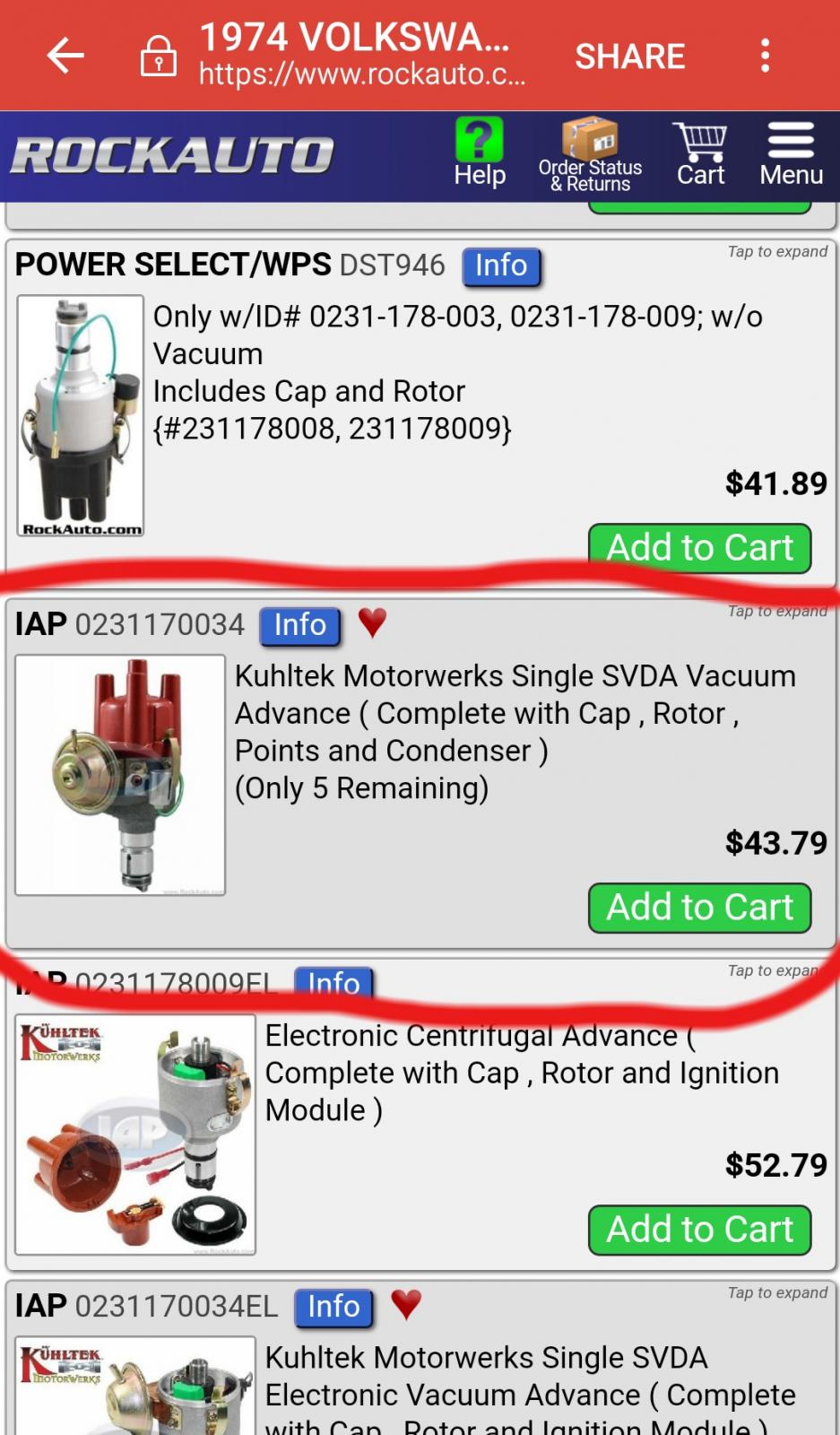Expand the IAP 0231170034EL listing
The width and height of the screenshot is (840, 1435).
(777, 1292)
